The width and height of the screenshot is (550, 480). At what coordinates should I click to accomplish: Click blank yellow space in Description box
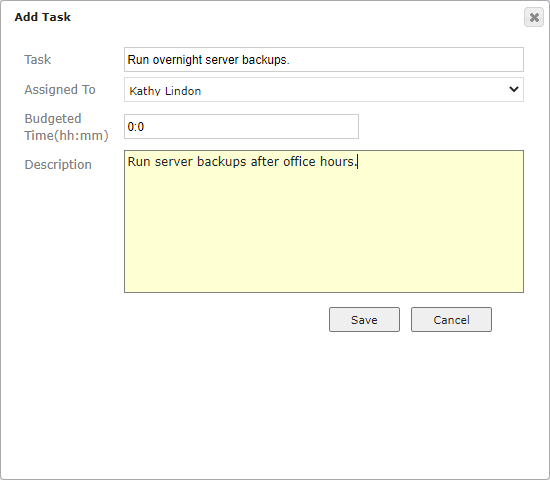(324, 232)
